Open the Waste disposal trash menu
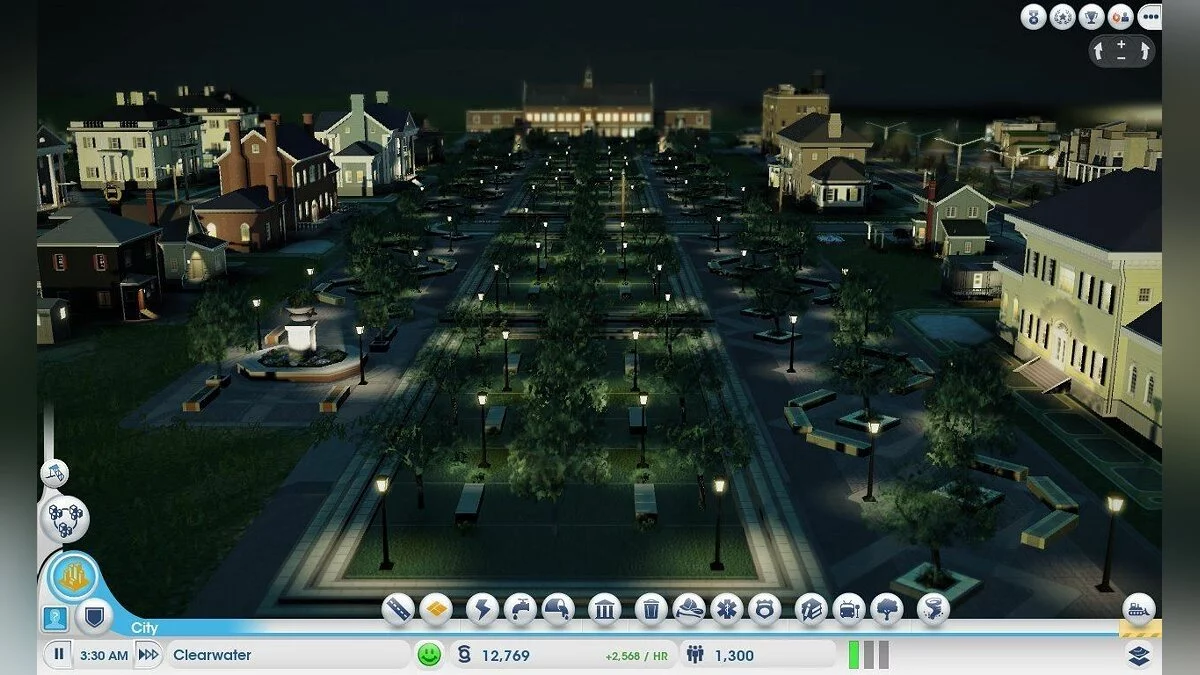The width and height of the screenshot is (1200, 675). [651, 609]
